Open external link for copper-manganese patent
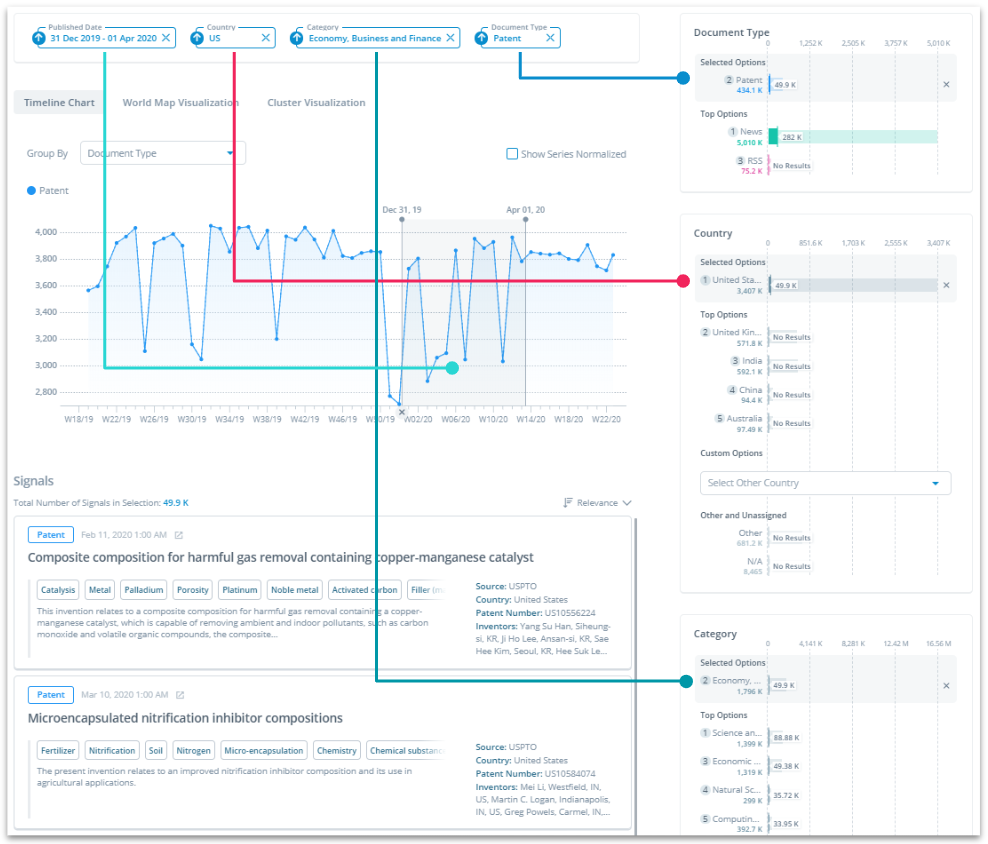The height and width of the screenshot is (844, 988). pos(179,535)
